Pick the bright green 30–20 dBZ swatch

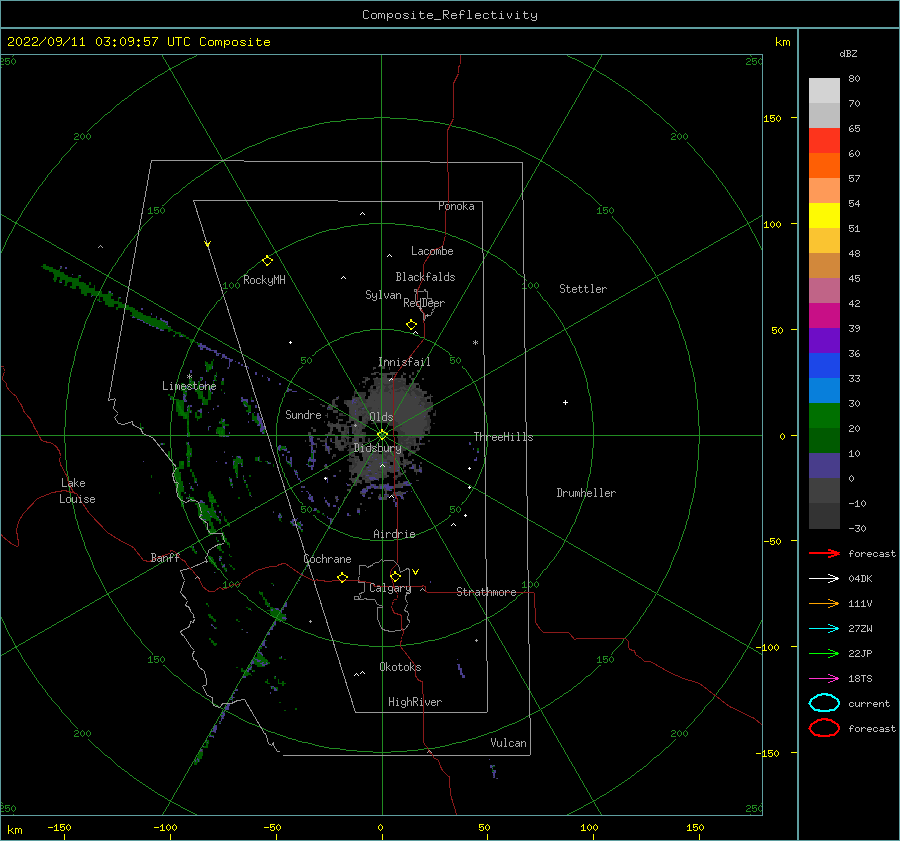[824, 416]
